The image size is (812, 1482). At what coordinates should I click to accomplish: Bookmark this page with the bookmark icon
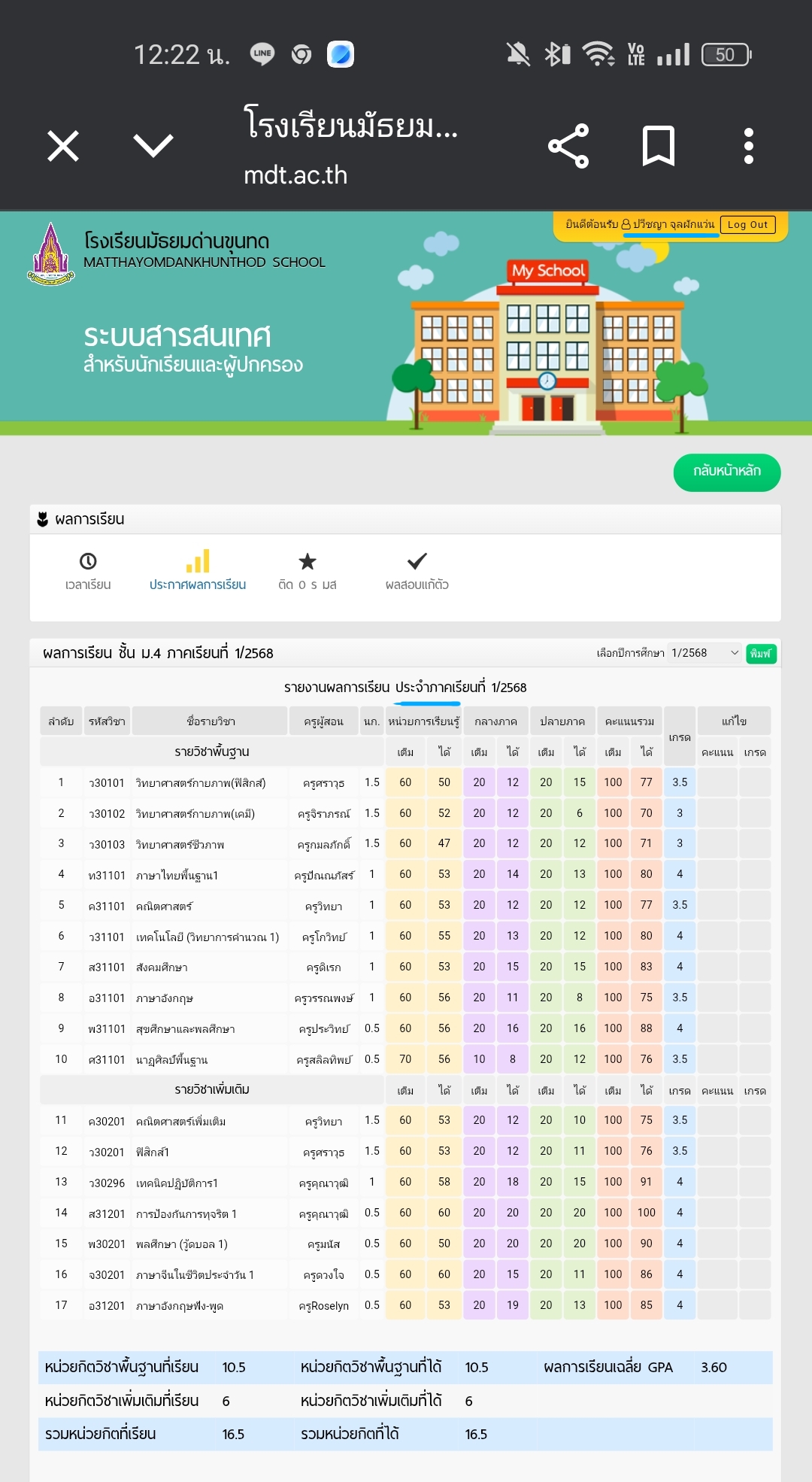(x=658, y=146)
